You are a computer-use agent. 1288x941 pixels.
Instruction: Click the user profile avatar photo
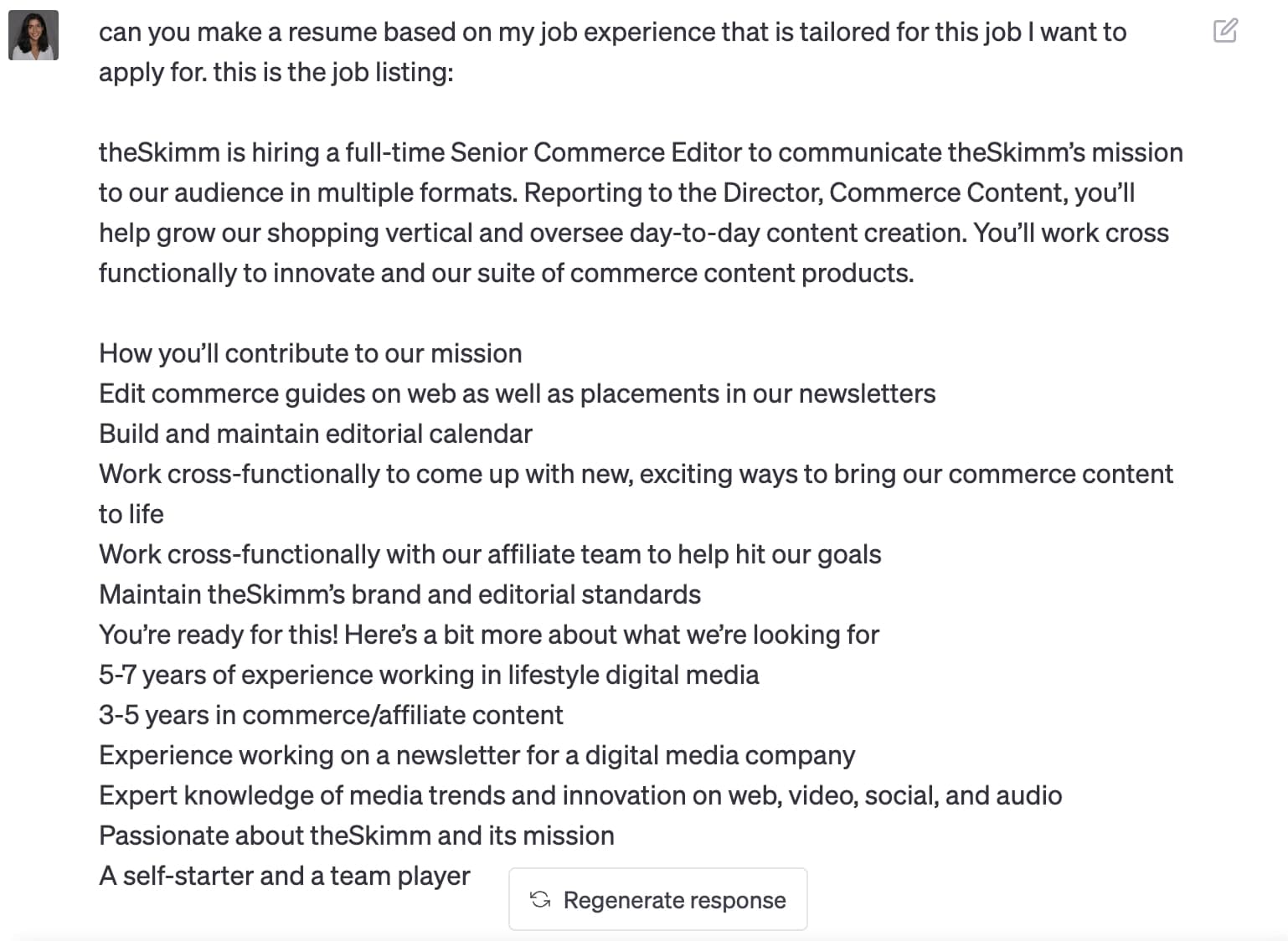33,35
